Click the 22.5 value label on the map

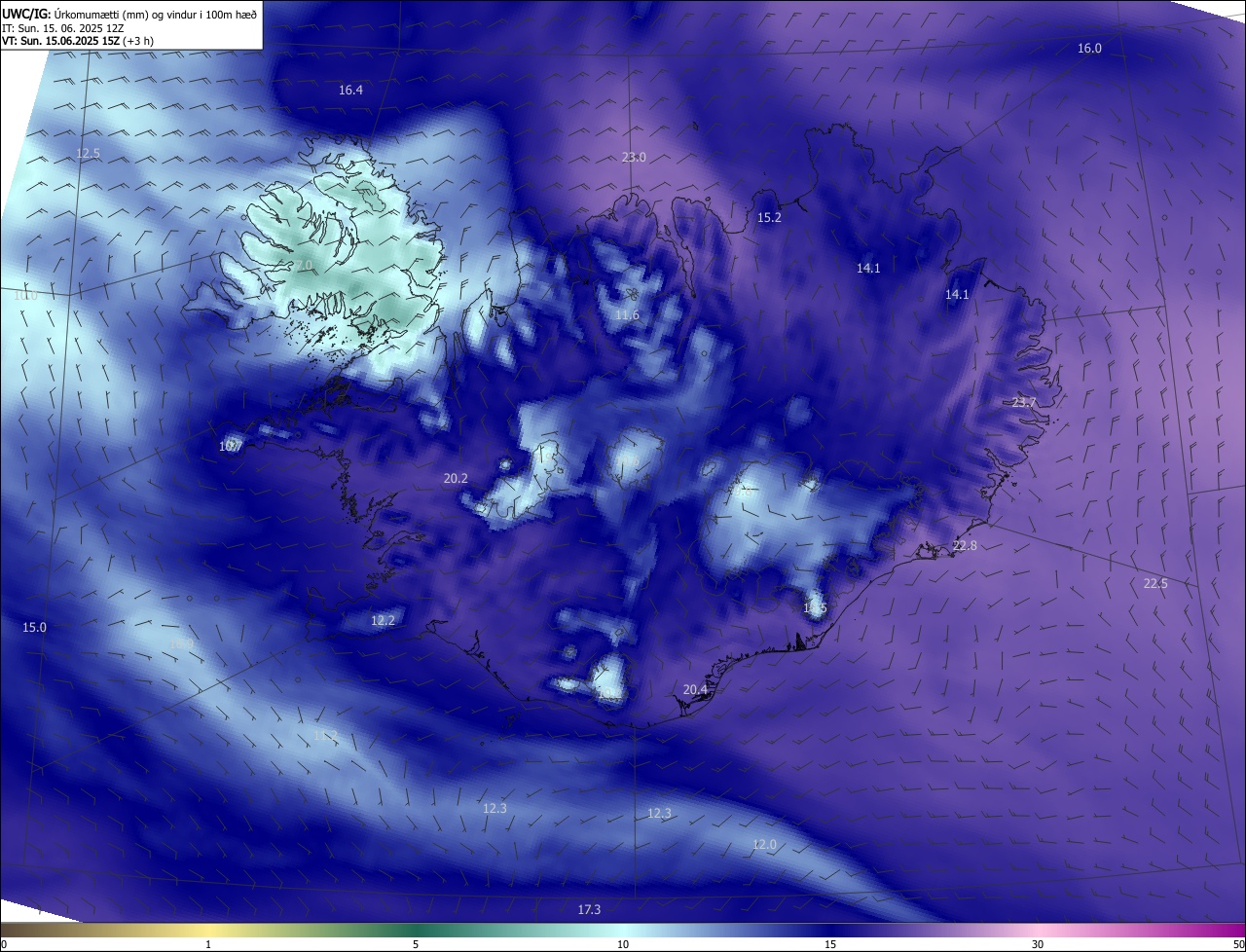coord(1155,584)
